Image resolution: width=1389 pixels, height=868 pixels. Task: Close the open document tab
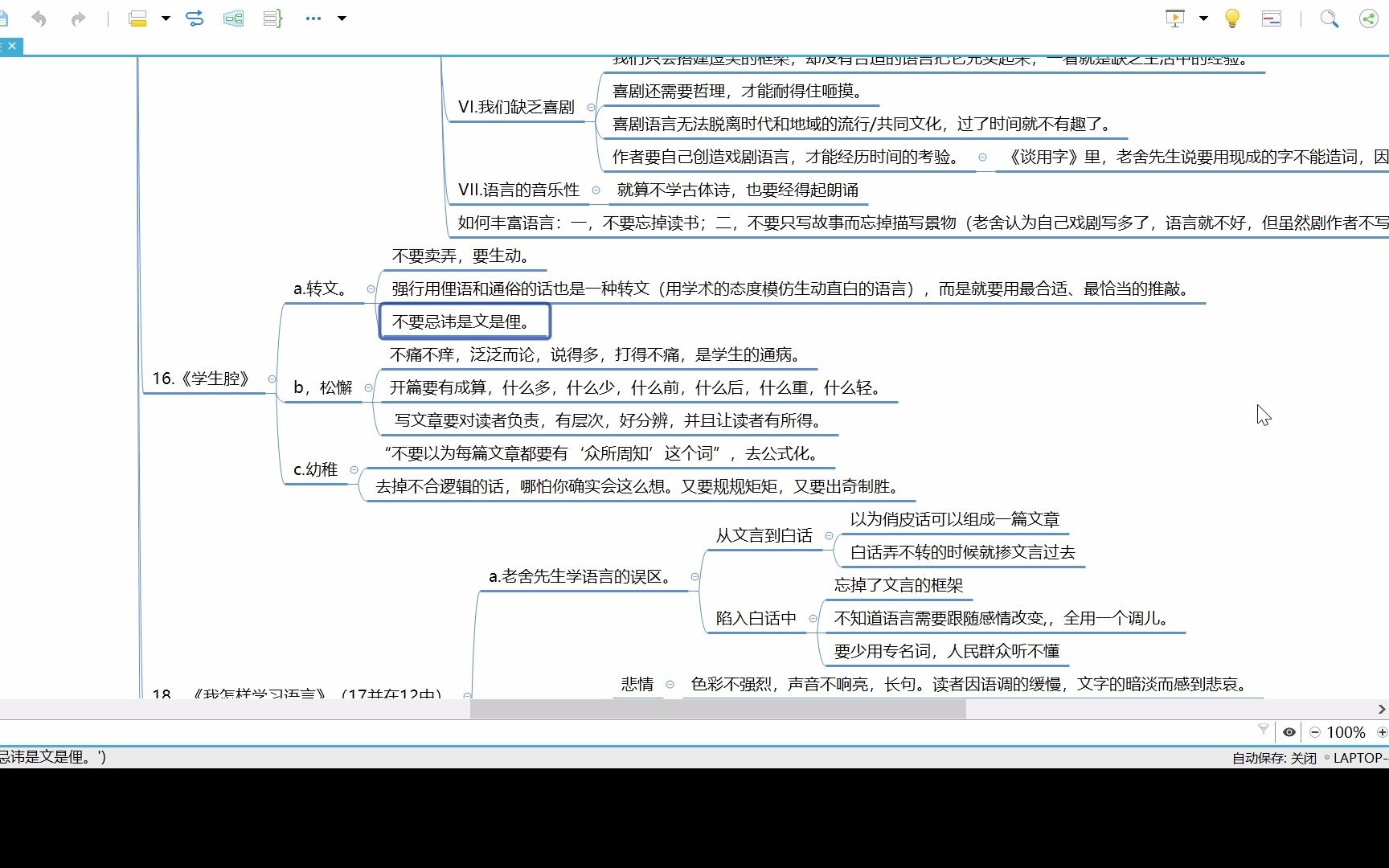click(12, 46)
